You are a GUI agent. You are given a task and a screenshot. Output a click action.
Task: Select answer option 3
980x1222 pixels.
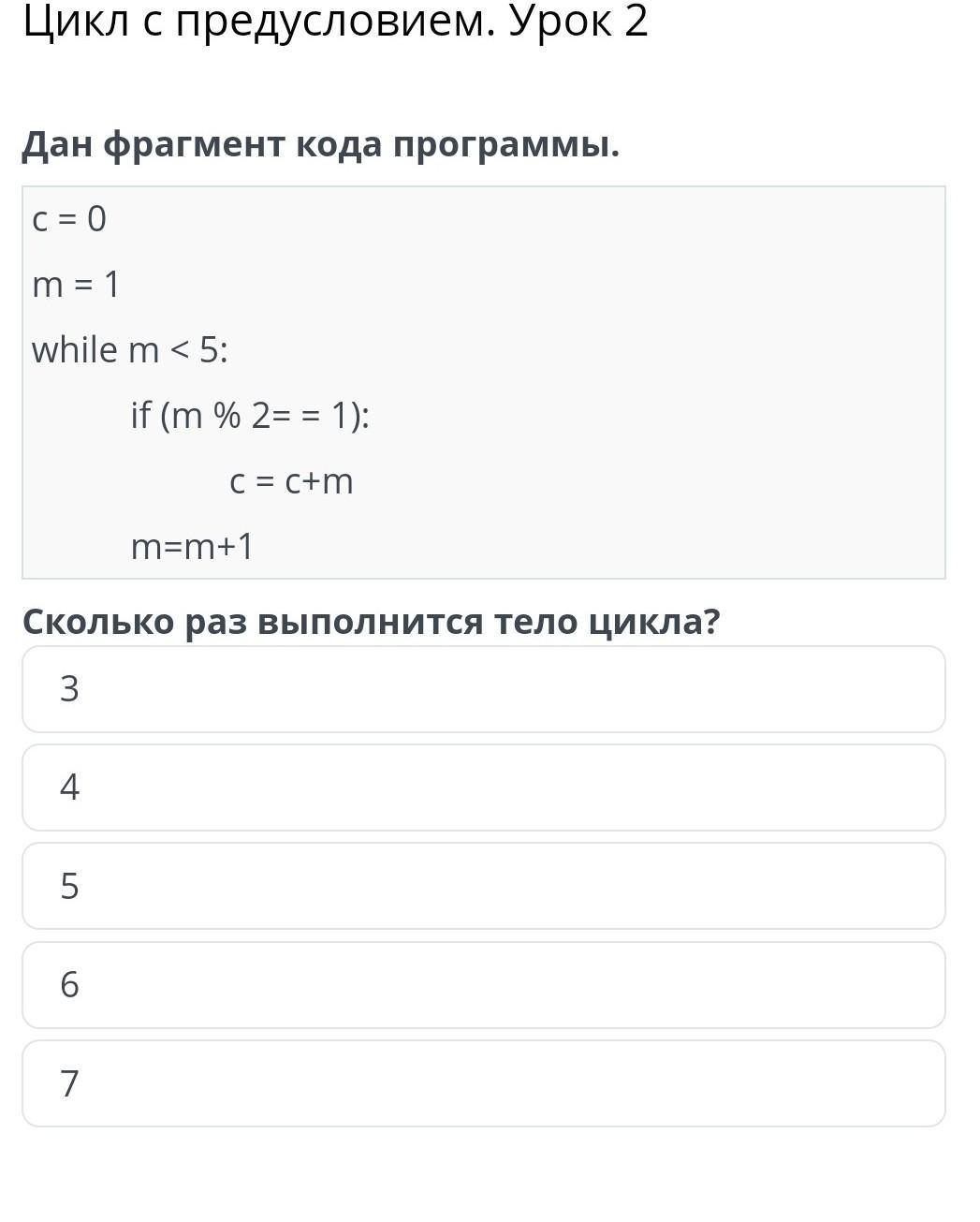tap(484, 689)
